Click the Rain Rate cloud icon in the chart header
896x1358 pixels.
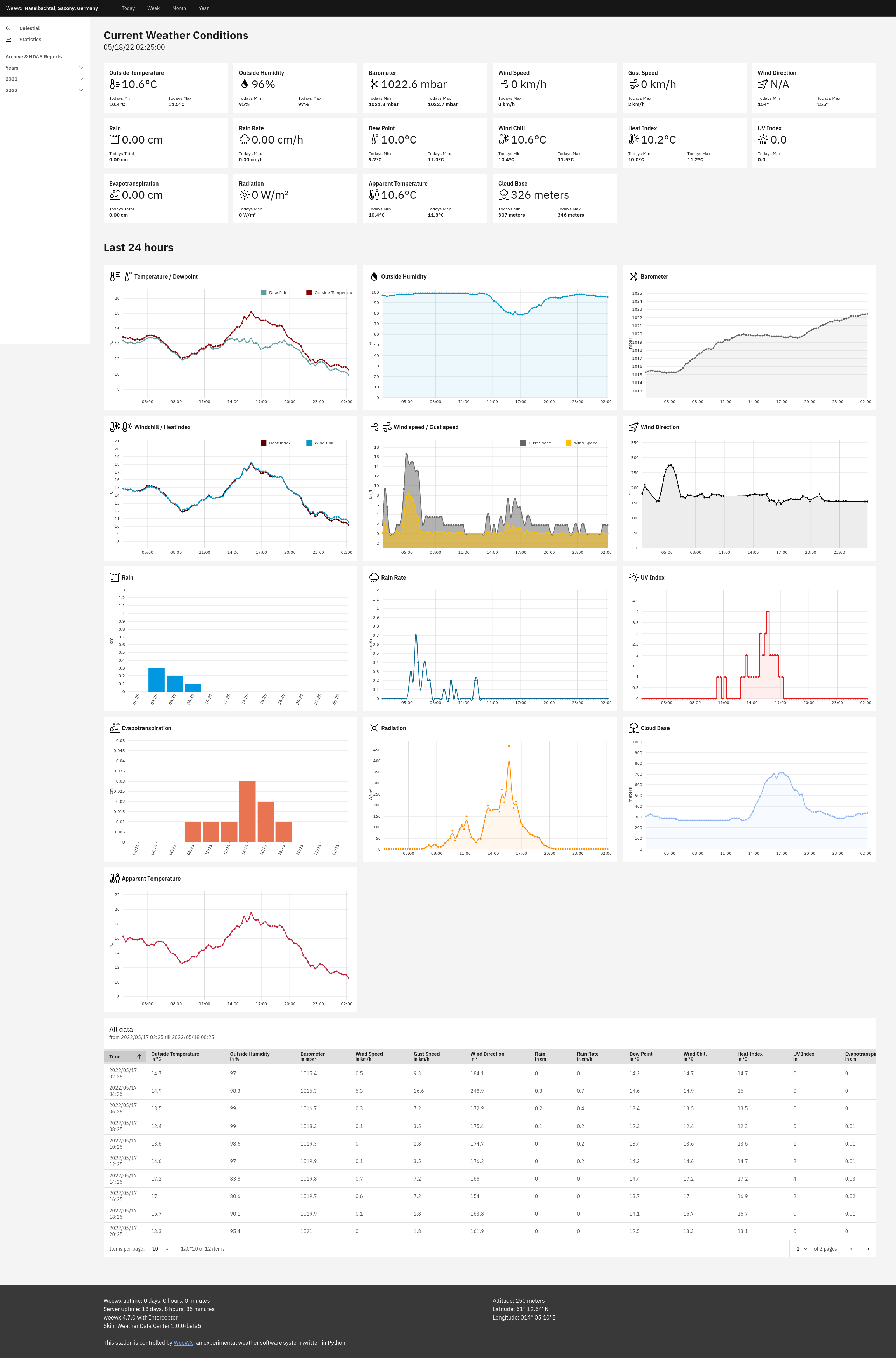(374, 577)
